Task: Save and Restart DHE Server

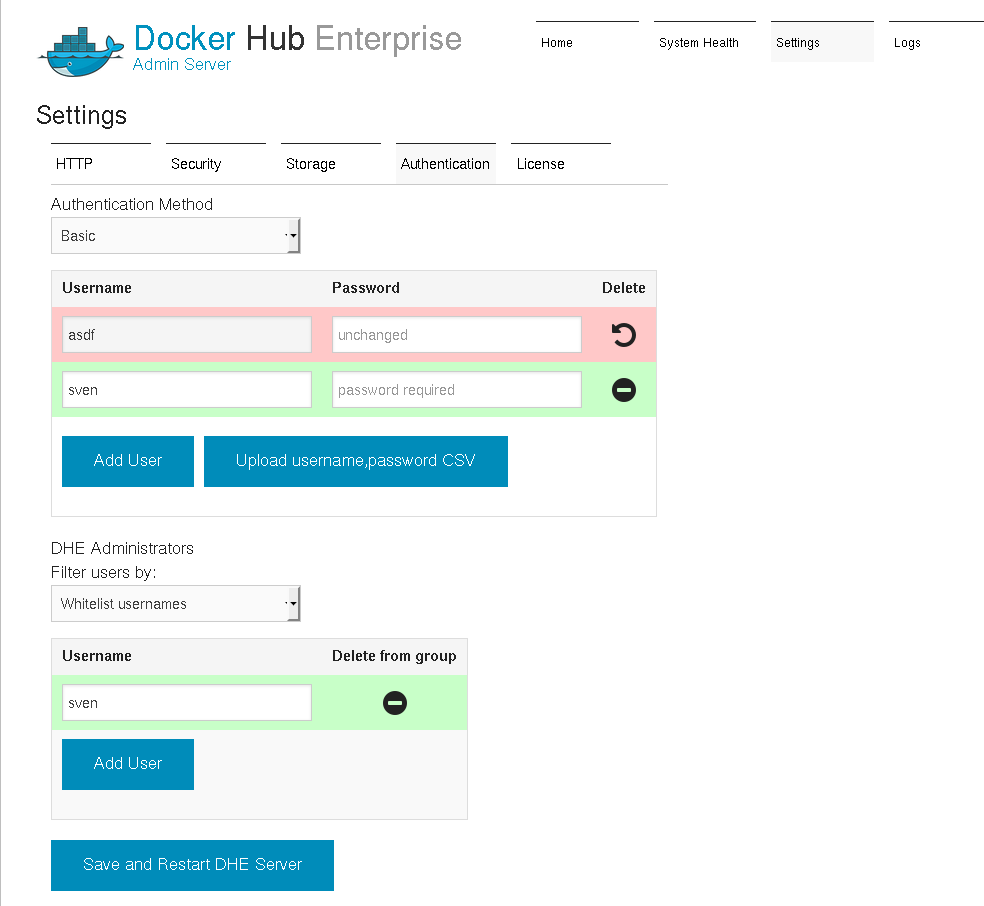Action: click(x=193, y=865)
